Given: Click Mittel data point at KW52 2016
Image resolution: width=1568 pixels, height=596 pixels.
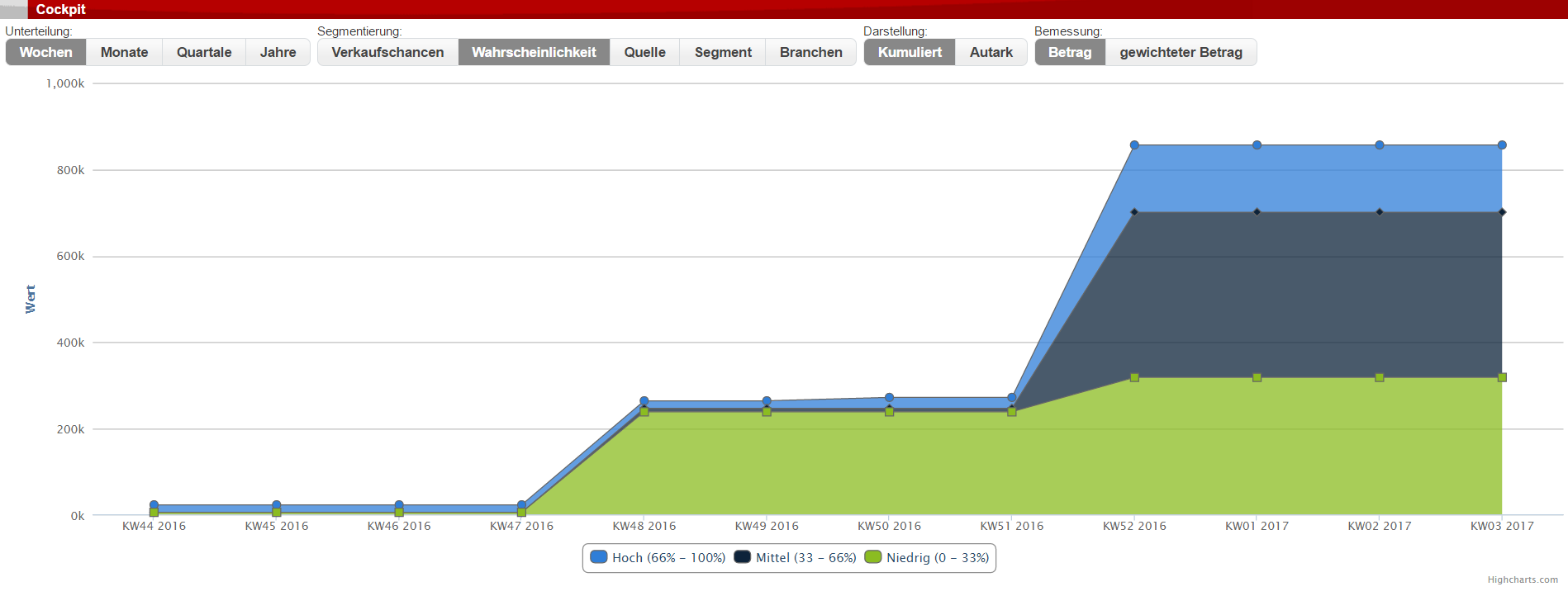Looking at the screenshot, I should coord(1134,212).
